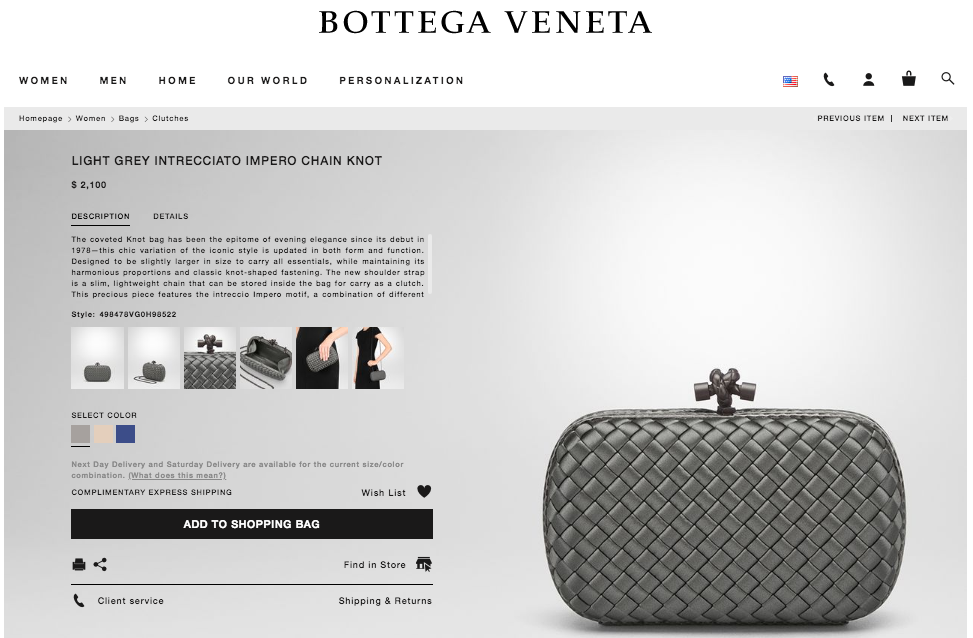
Task: Select the blue color swatch
Action: pos(125,434)
